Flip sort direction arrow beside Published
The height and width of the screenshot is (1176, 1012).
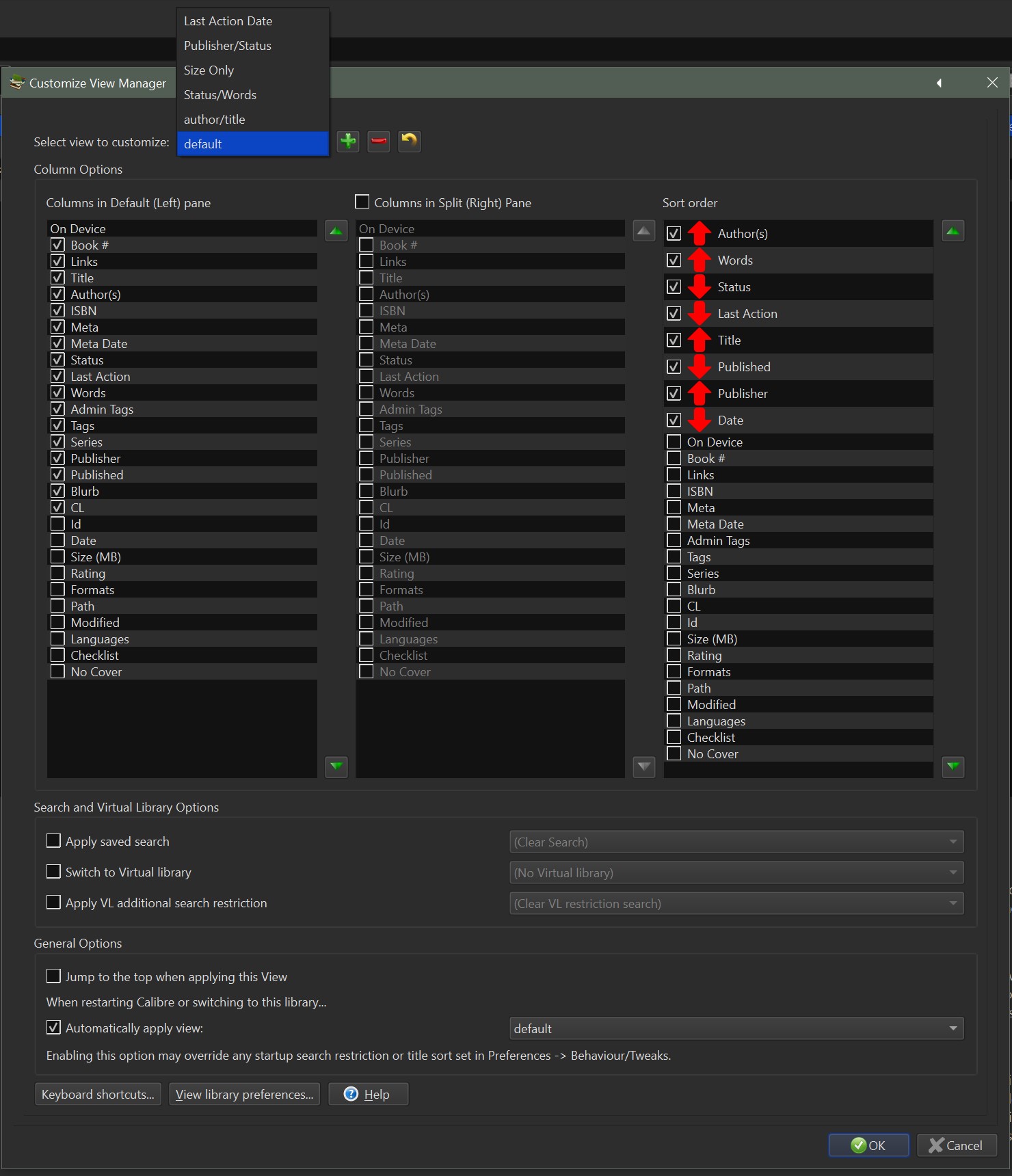click(x=699, y=367)
